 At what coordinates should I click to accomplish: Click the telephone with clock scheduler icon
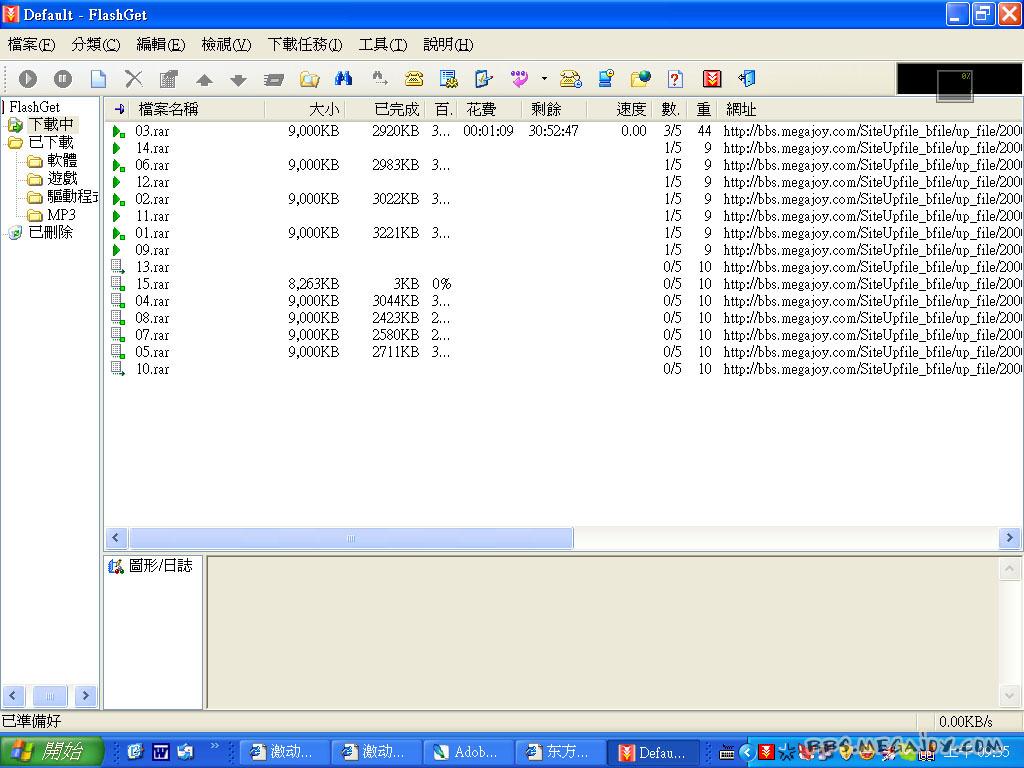(x=571, y=79)
